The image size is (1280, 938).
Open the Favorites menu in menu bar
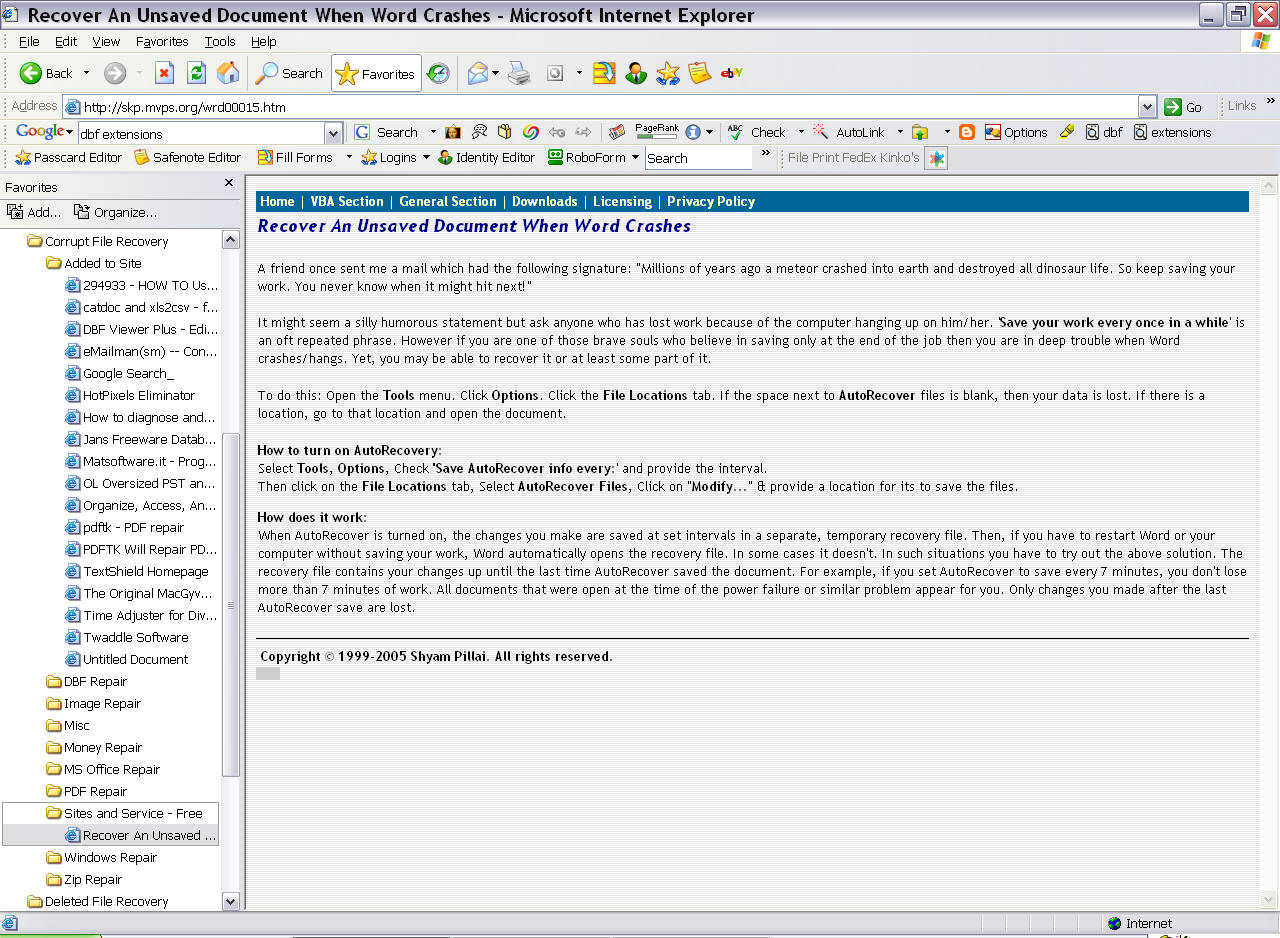pos(162,42)
